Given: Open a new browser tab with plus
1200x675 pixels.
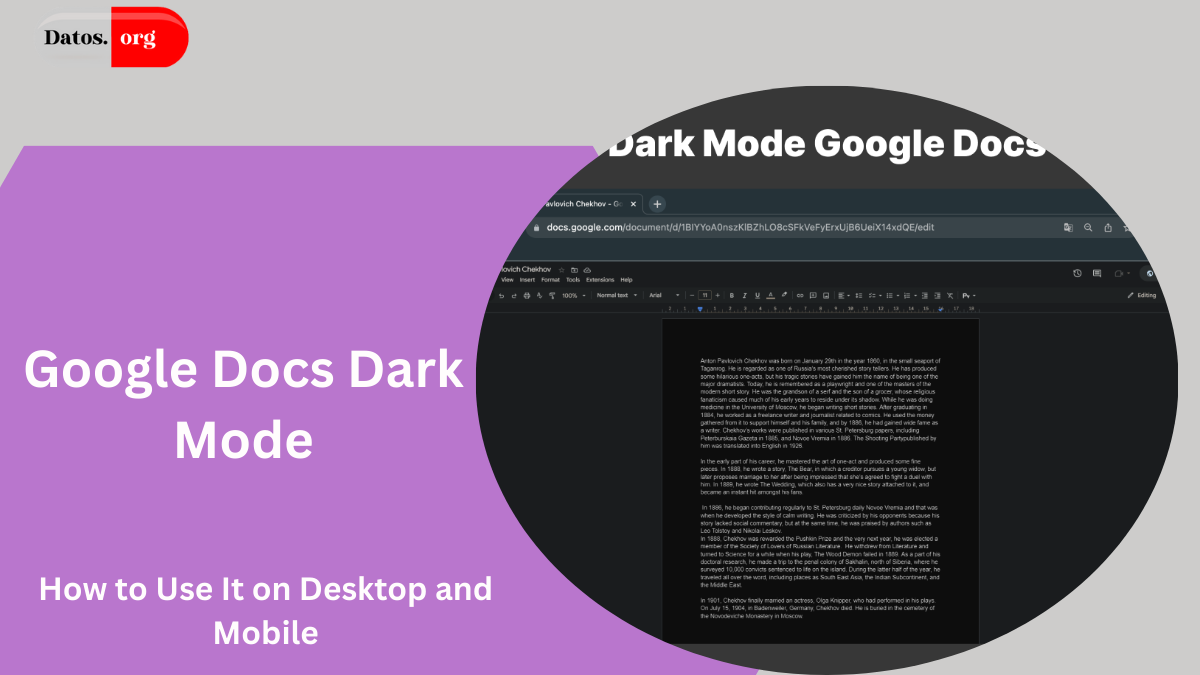Looking at the screenshot, I should coord(657,204).
